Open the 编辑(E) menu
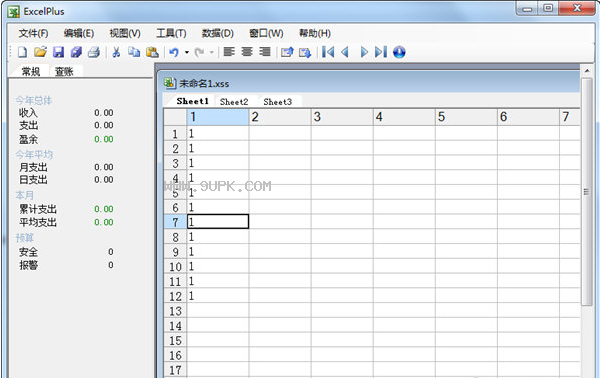Viewport: 600px width, 378px height. click(79, 34)
